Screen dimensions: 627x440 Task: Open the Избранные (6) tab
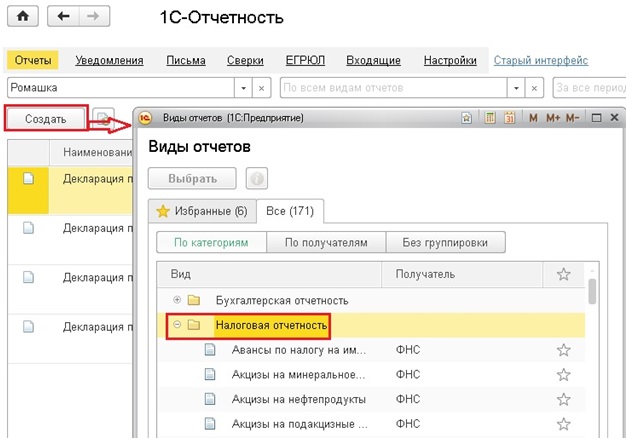pos(202,211)
